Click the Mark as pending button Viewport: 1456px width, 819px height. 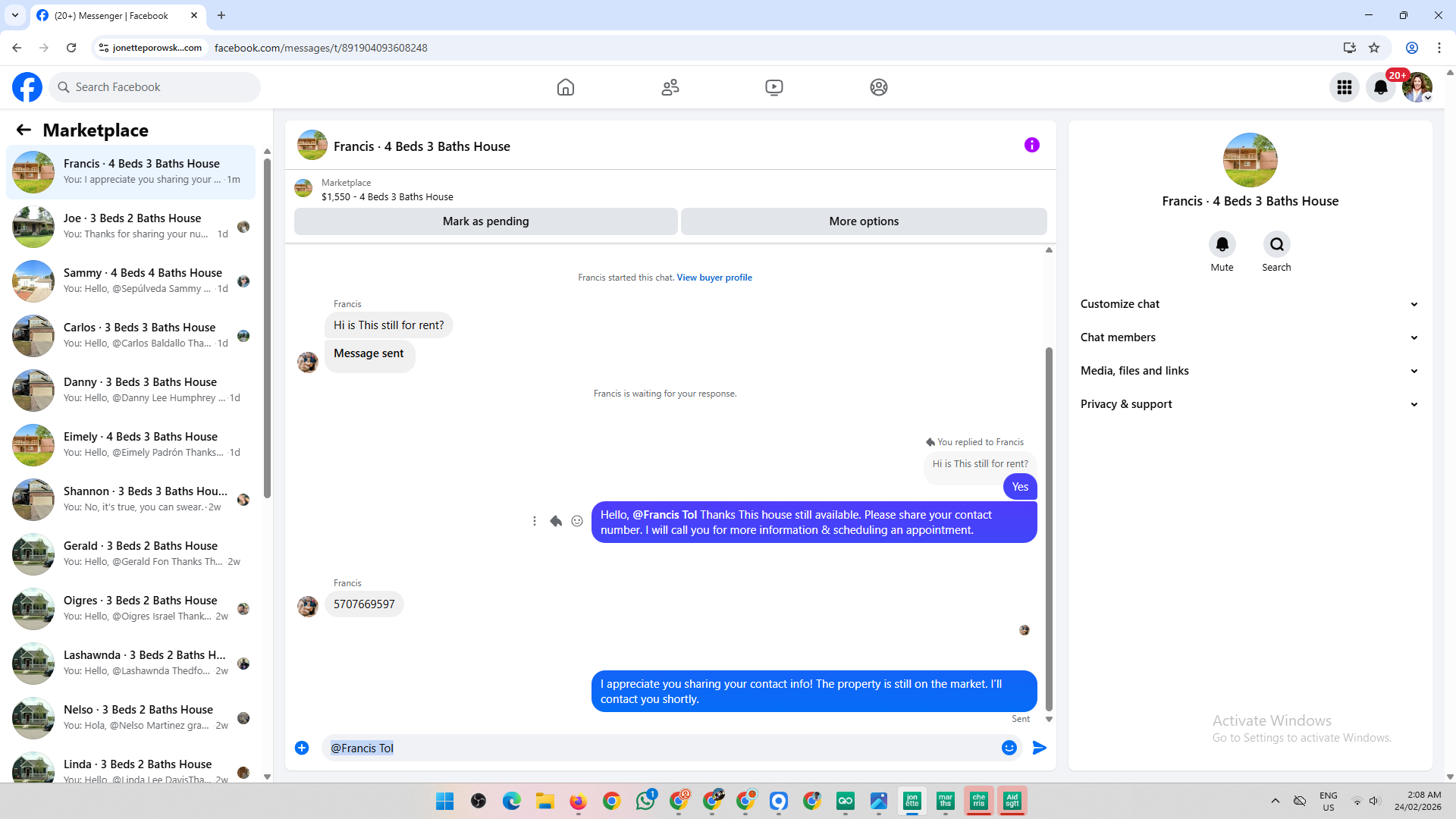point(485,221)
